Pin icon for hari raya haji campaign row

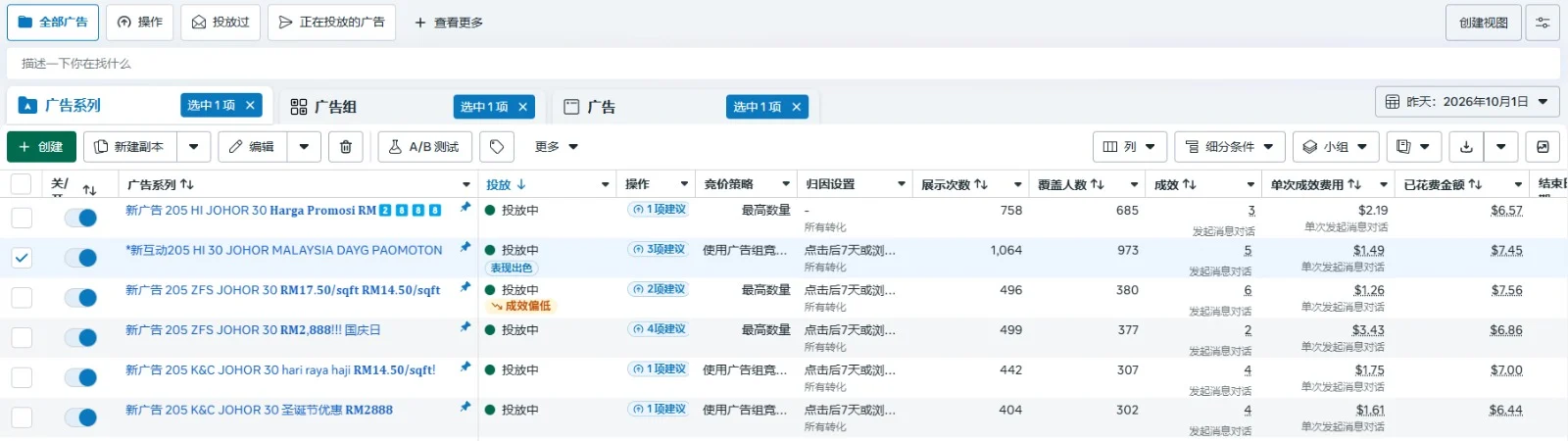tap(465, 367)
